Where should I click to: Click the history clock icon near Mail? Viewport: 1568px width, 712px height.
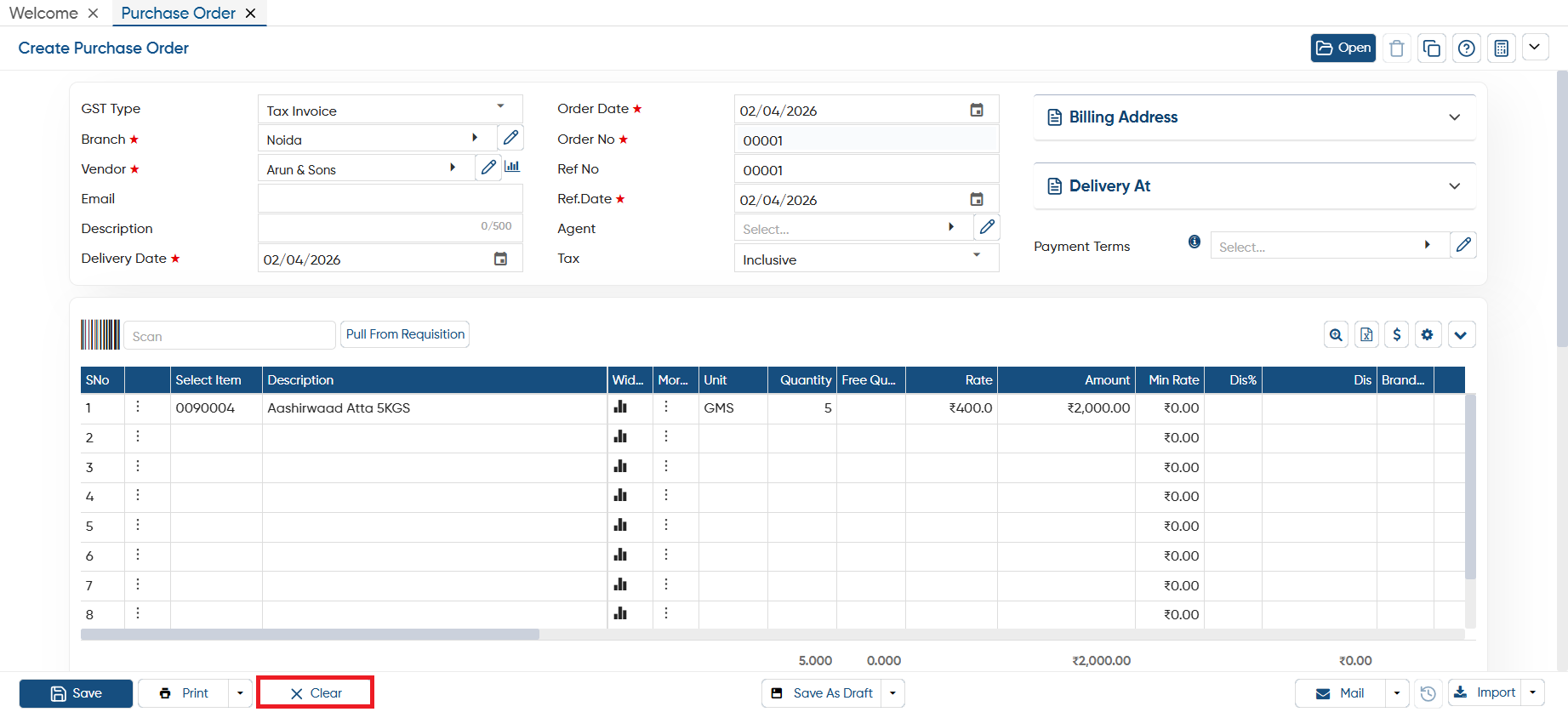1428,693
